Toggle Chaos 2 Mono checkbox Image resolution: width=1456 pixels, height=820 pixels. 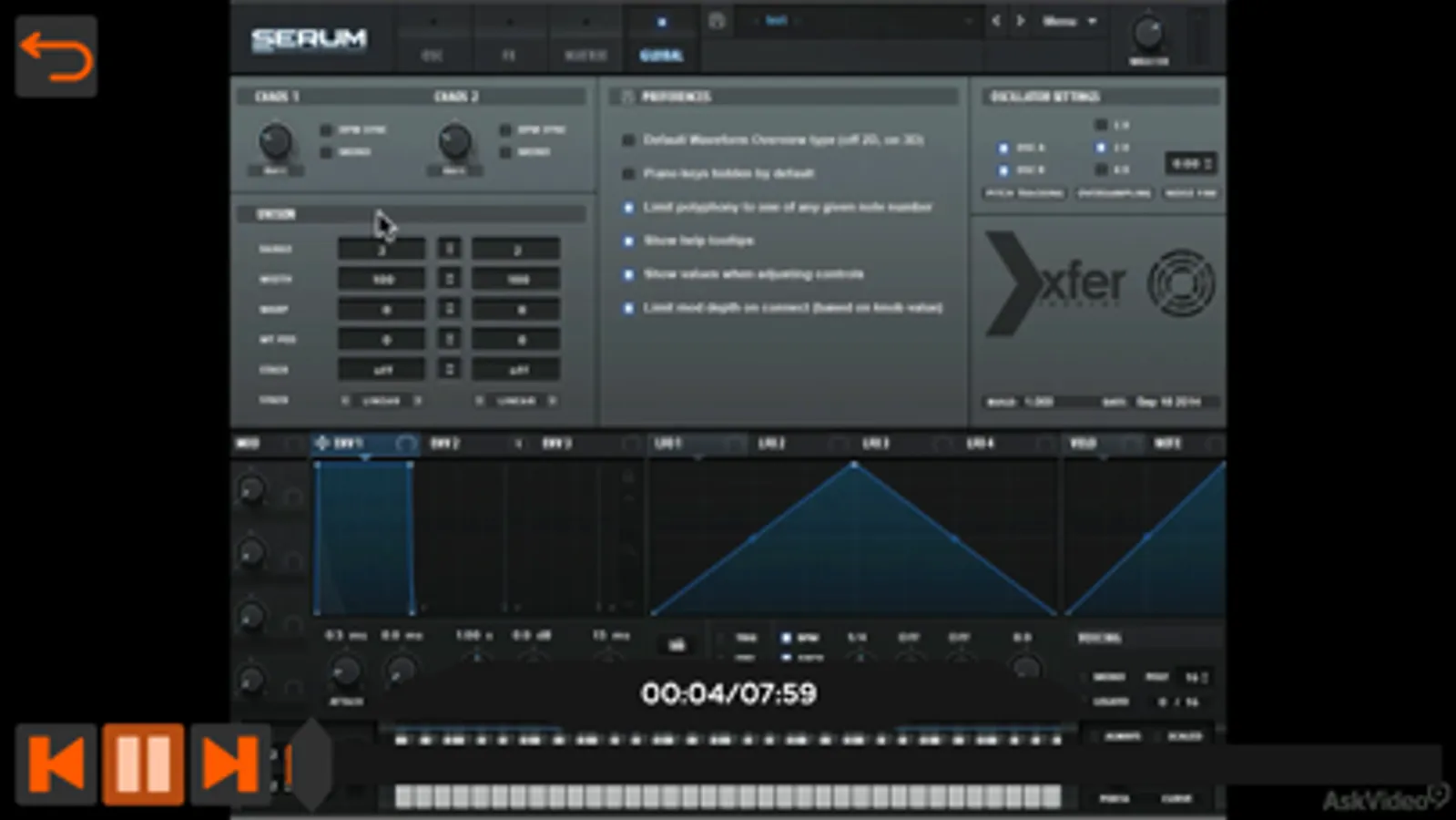coord(505,152)
